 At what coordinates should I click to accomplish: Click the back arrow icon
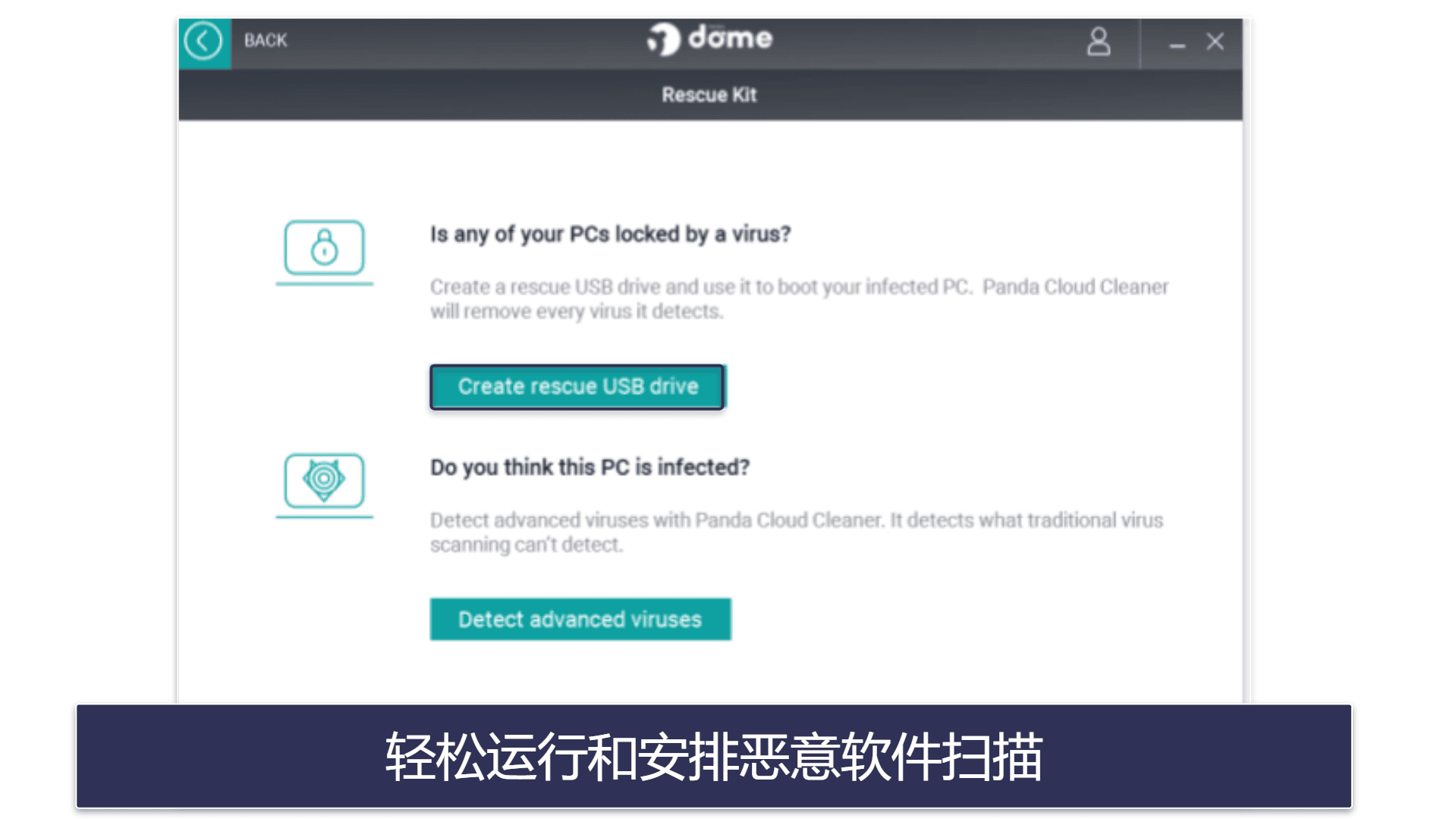[x=204, y=41]
